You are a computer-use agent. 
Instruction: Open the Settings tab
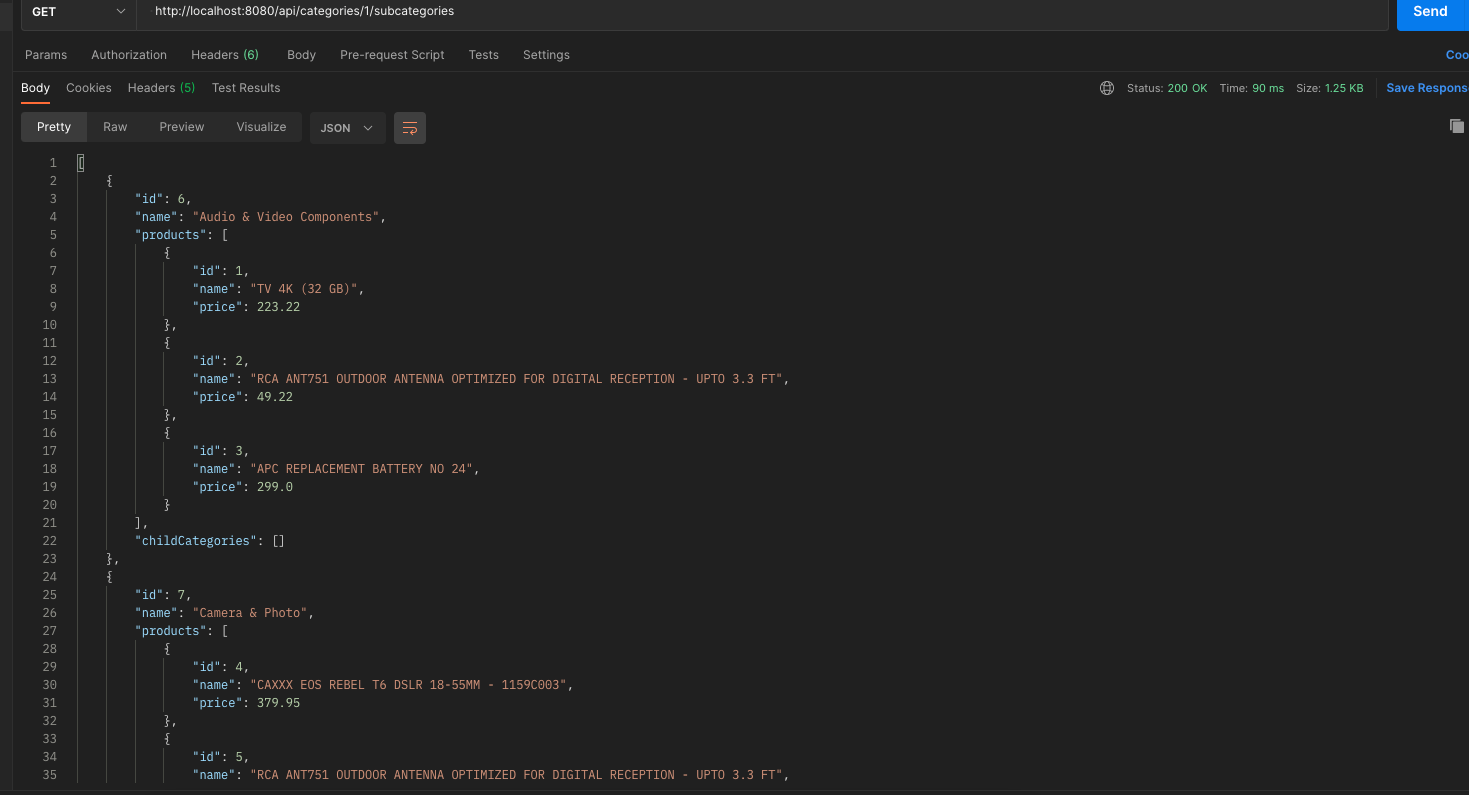pos(546,55)
